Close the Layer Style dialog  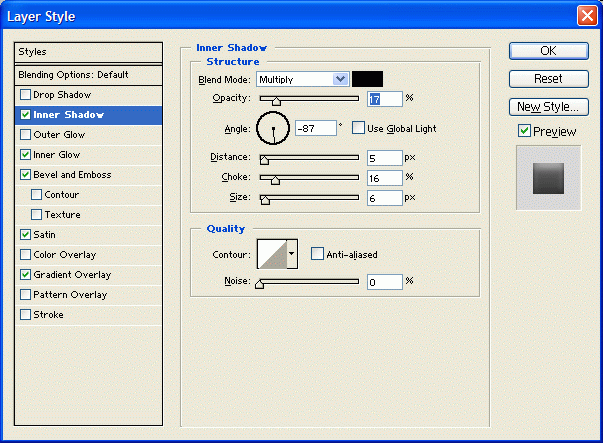pyautogui.click(x=587, y=16)
